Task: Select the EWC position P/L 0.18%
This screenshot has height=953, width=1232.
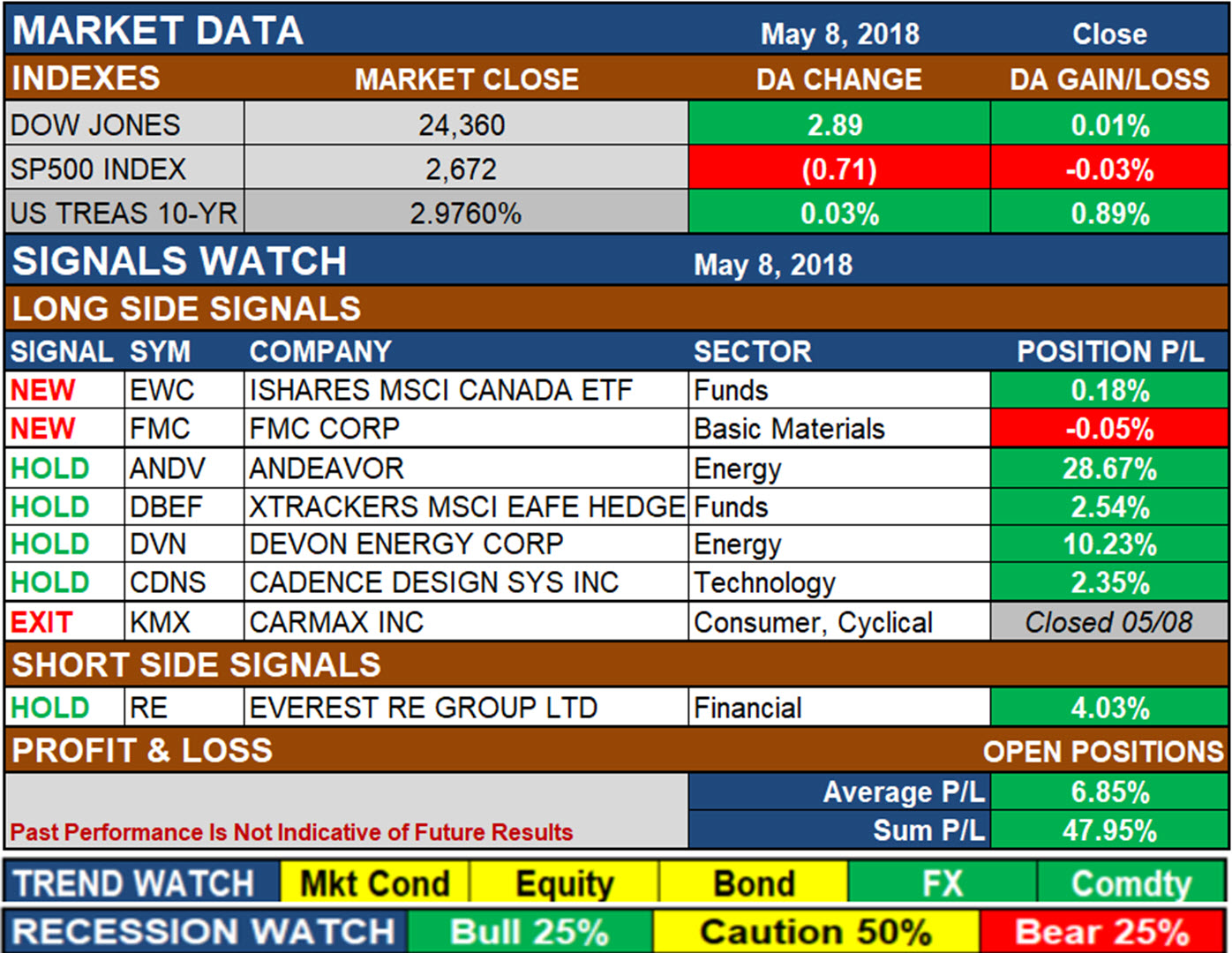Action: [1109, 390]
